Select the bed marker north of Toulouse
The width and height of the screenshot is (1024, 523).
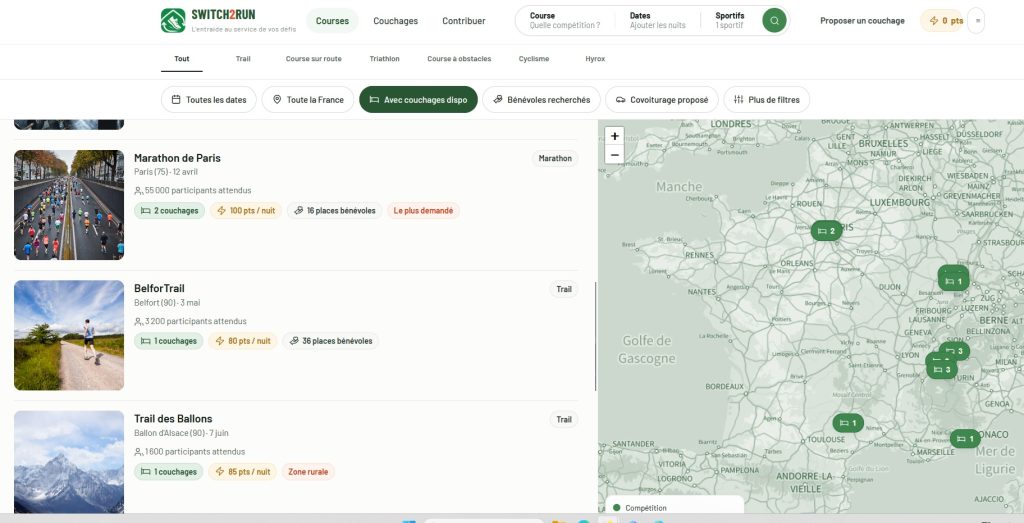848,423
